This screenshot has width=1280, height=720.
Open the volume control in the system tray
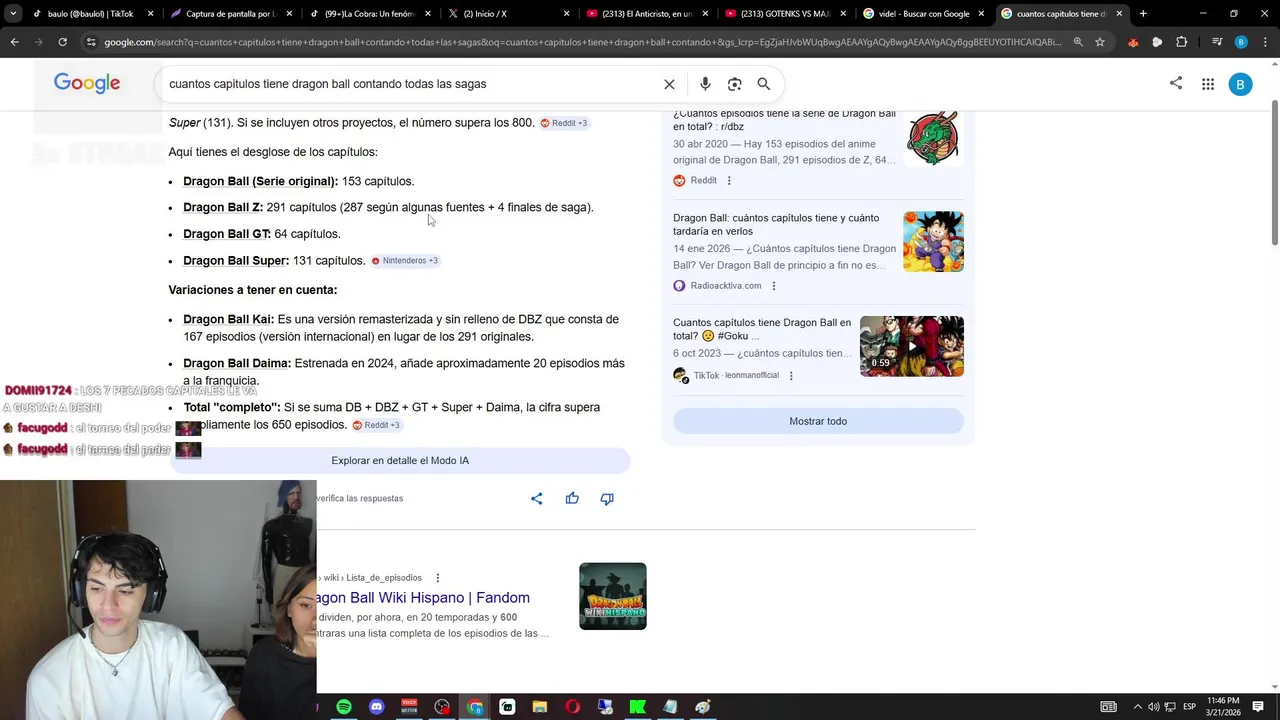1154,707
